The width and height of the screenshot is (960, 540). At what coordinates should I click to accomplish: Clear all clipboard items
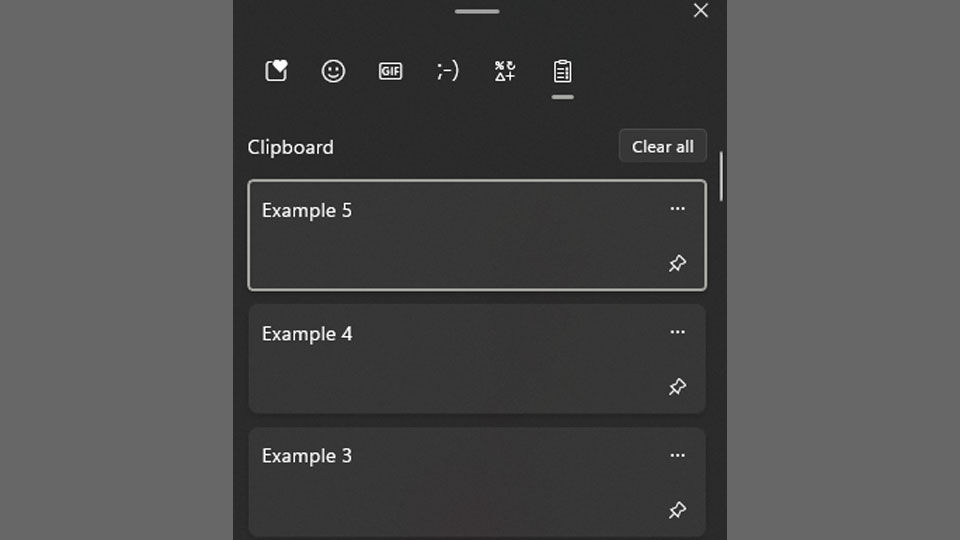point(662,146)
